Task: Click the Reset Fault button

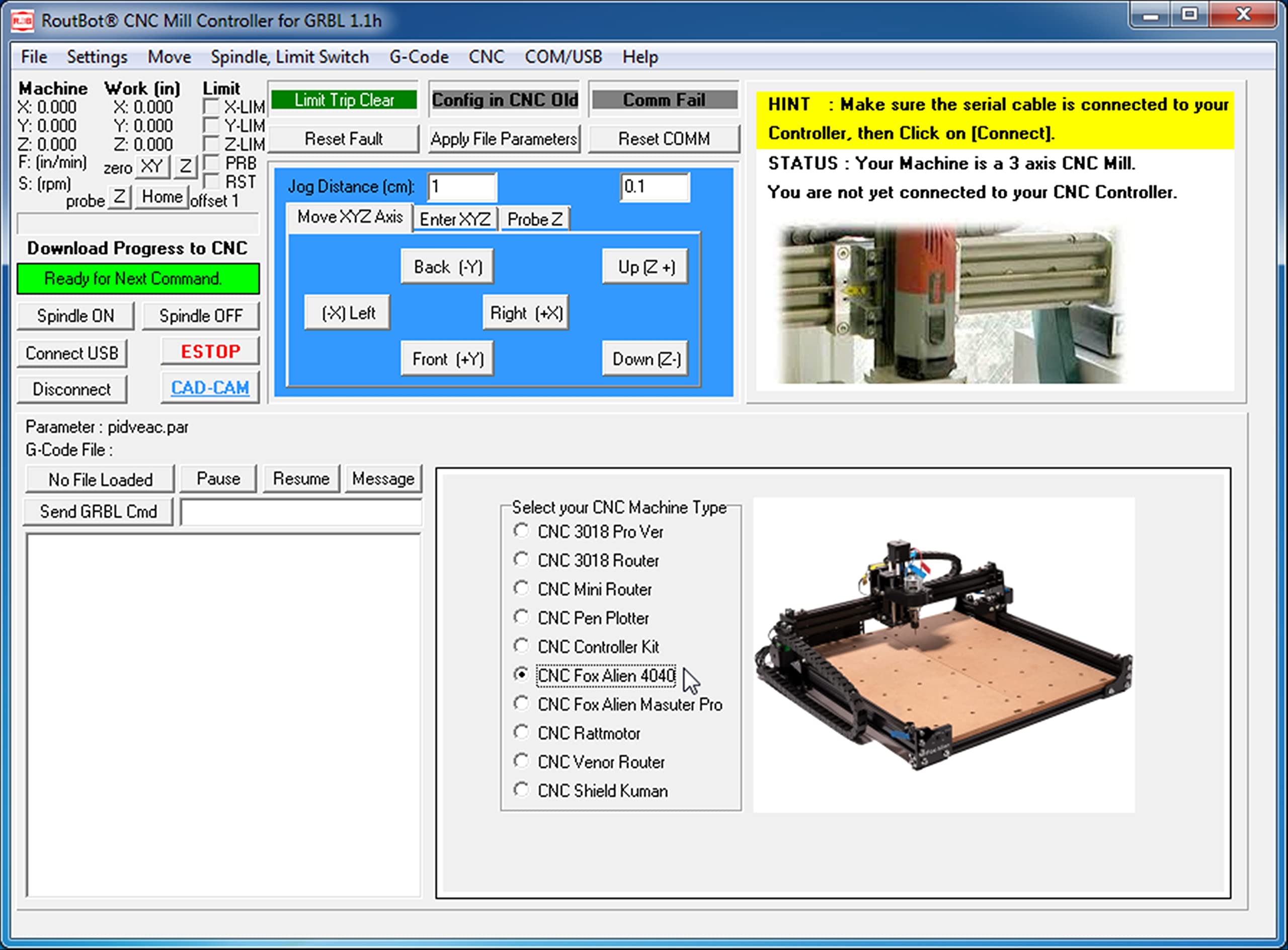Action: point(343,138)
